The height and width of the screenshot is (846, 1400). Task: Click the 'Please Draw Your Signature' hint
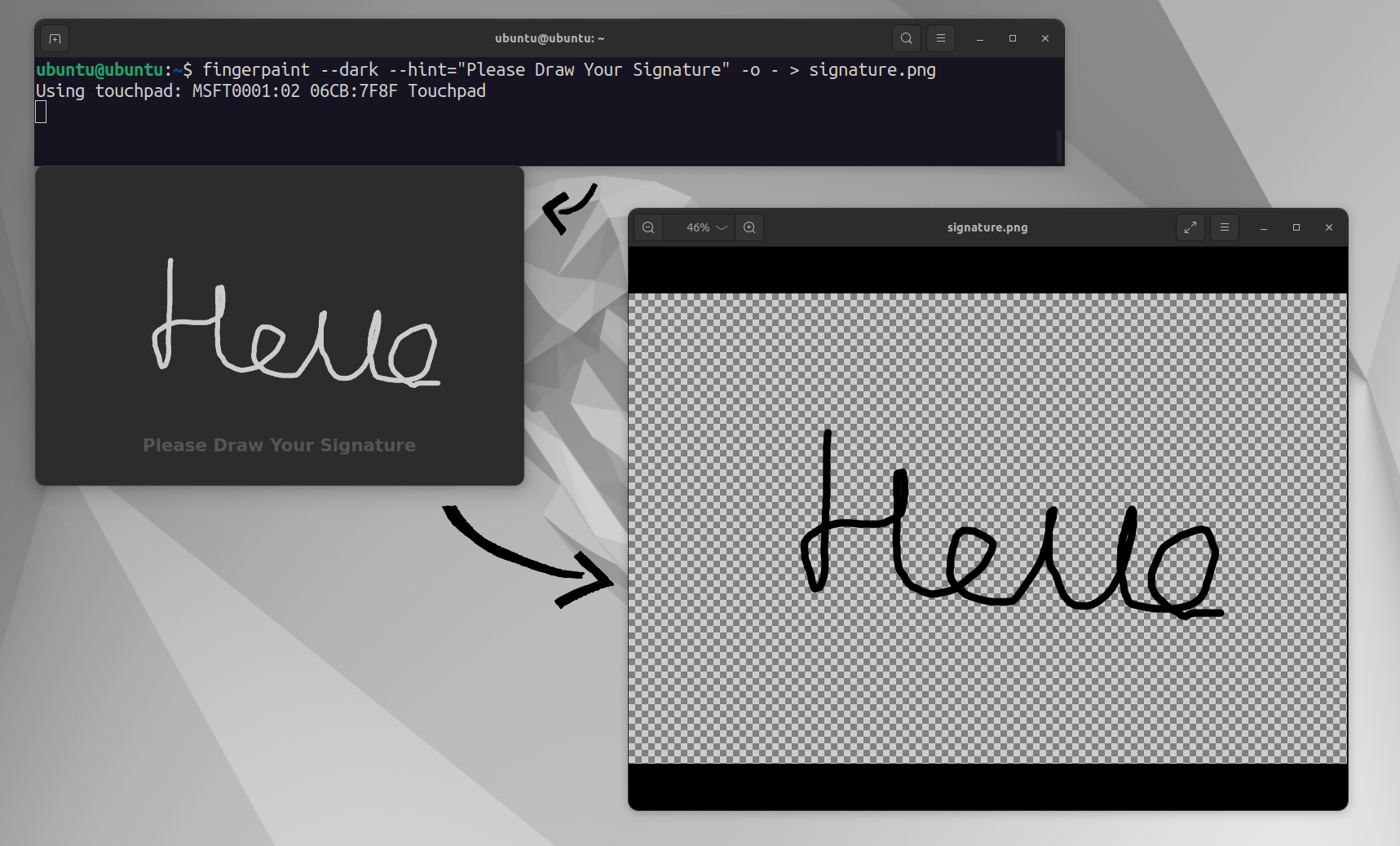tap(279, 445)
